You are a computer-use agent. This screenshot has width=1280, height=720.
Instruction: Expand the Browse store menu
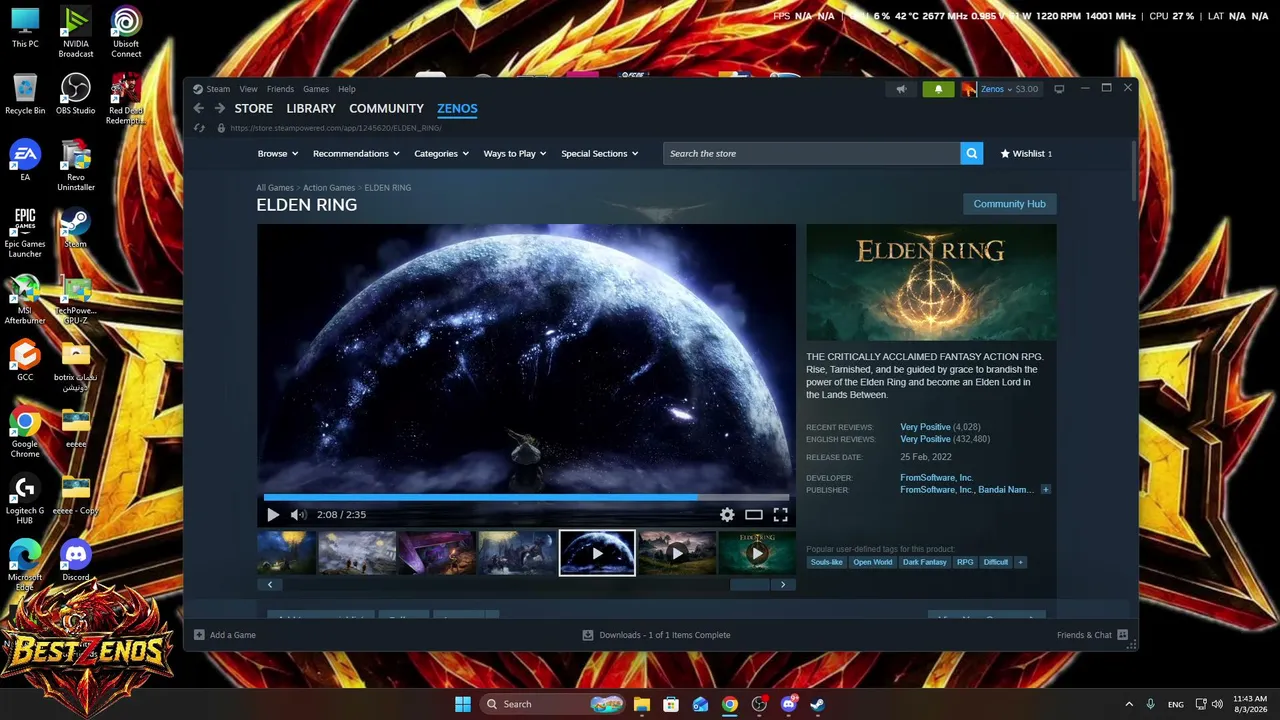click(278, 154)
